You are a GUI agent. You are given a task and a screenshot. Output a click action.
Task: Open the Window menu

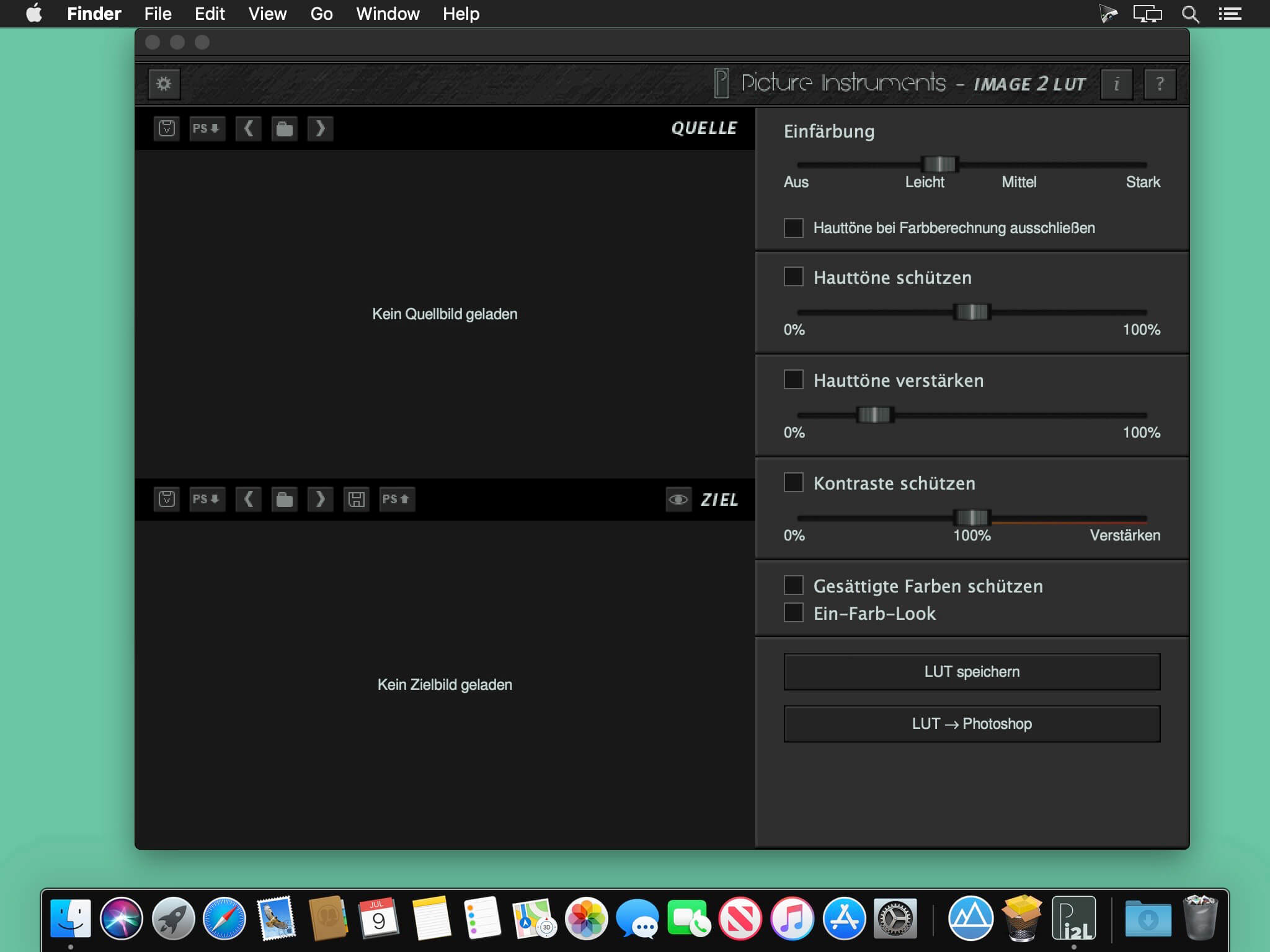(x=388, y=14)
